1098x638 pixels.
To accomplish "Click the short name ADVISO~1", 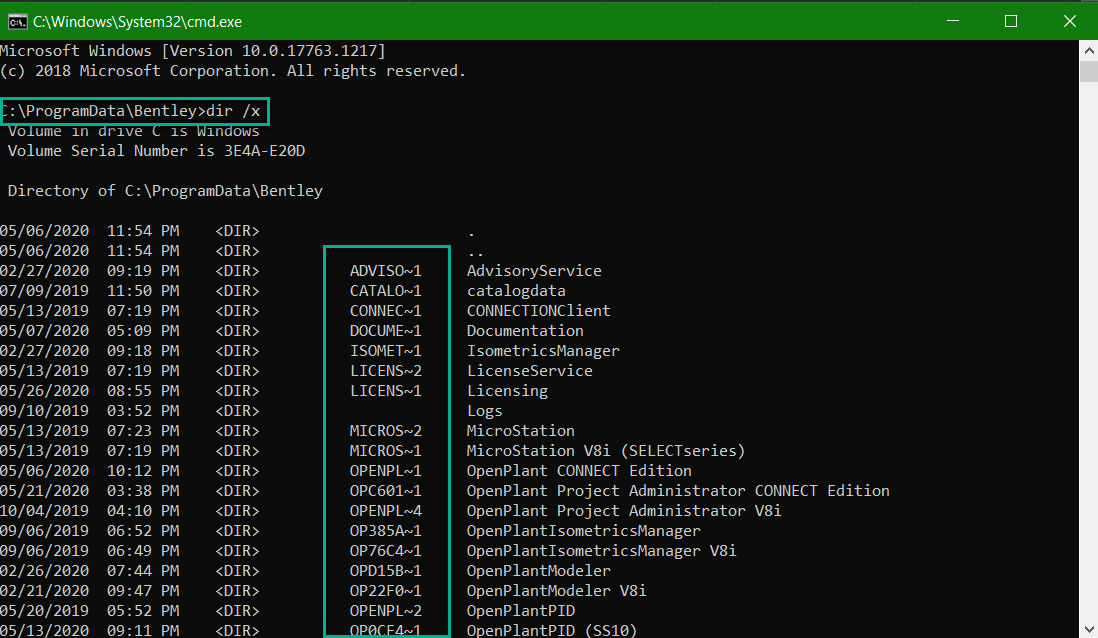I will click(x=386, y=270).
